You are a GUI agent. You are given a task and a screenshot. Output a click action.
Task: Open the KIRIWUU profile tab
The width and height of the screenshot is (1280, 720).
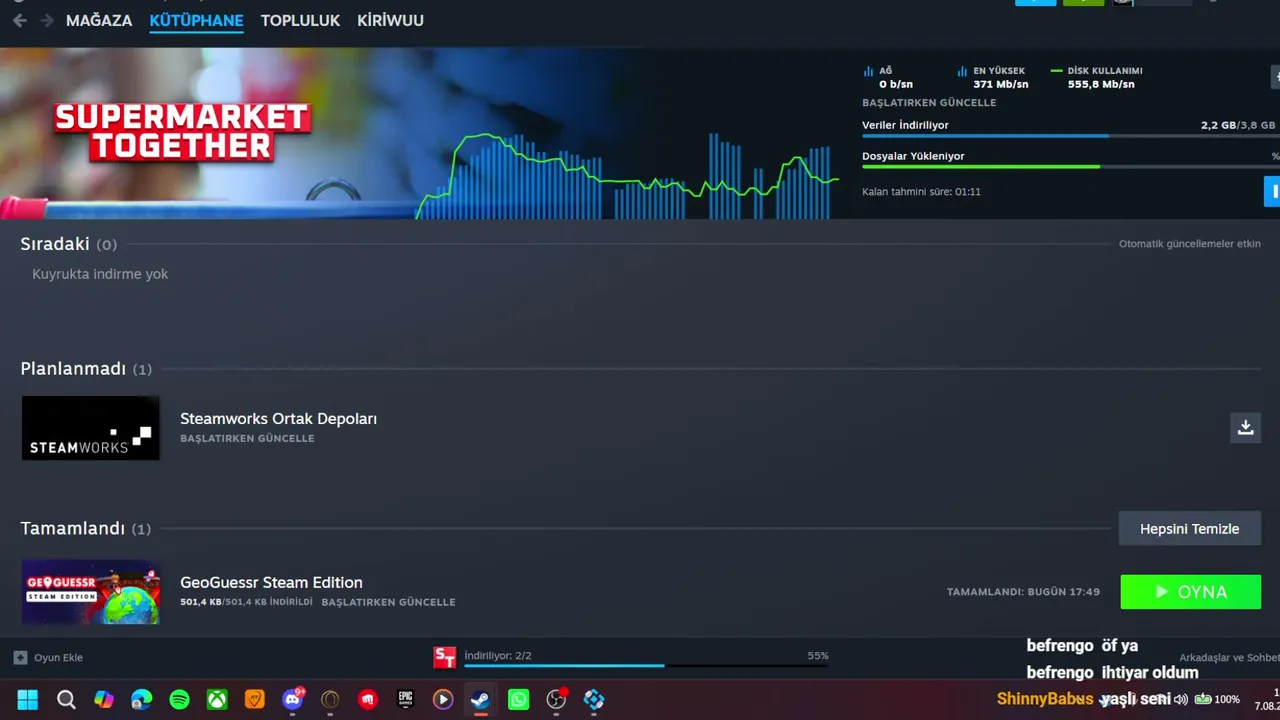390,20
